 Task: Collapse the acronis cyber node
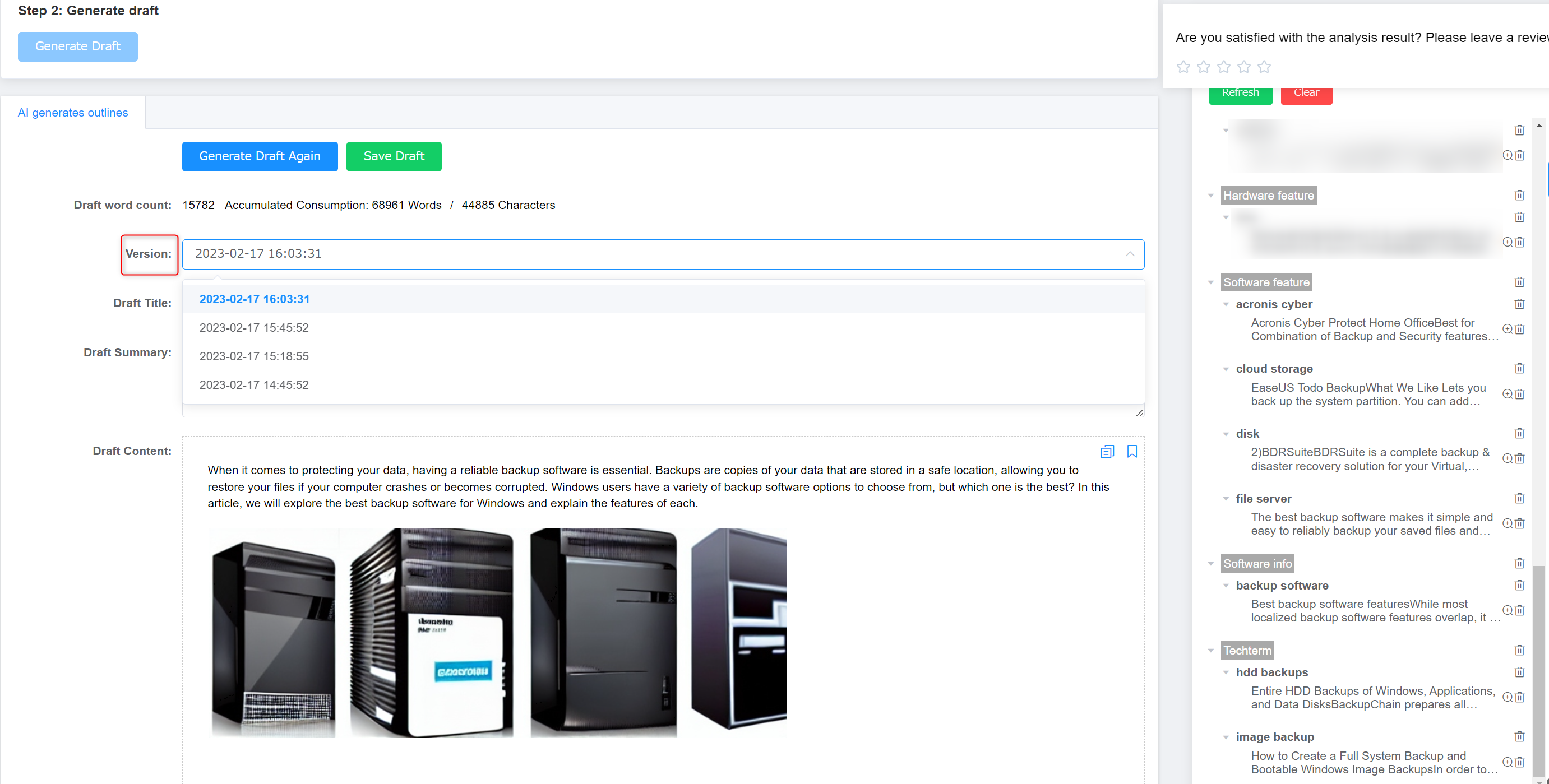[x=1226, y=304]
